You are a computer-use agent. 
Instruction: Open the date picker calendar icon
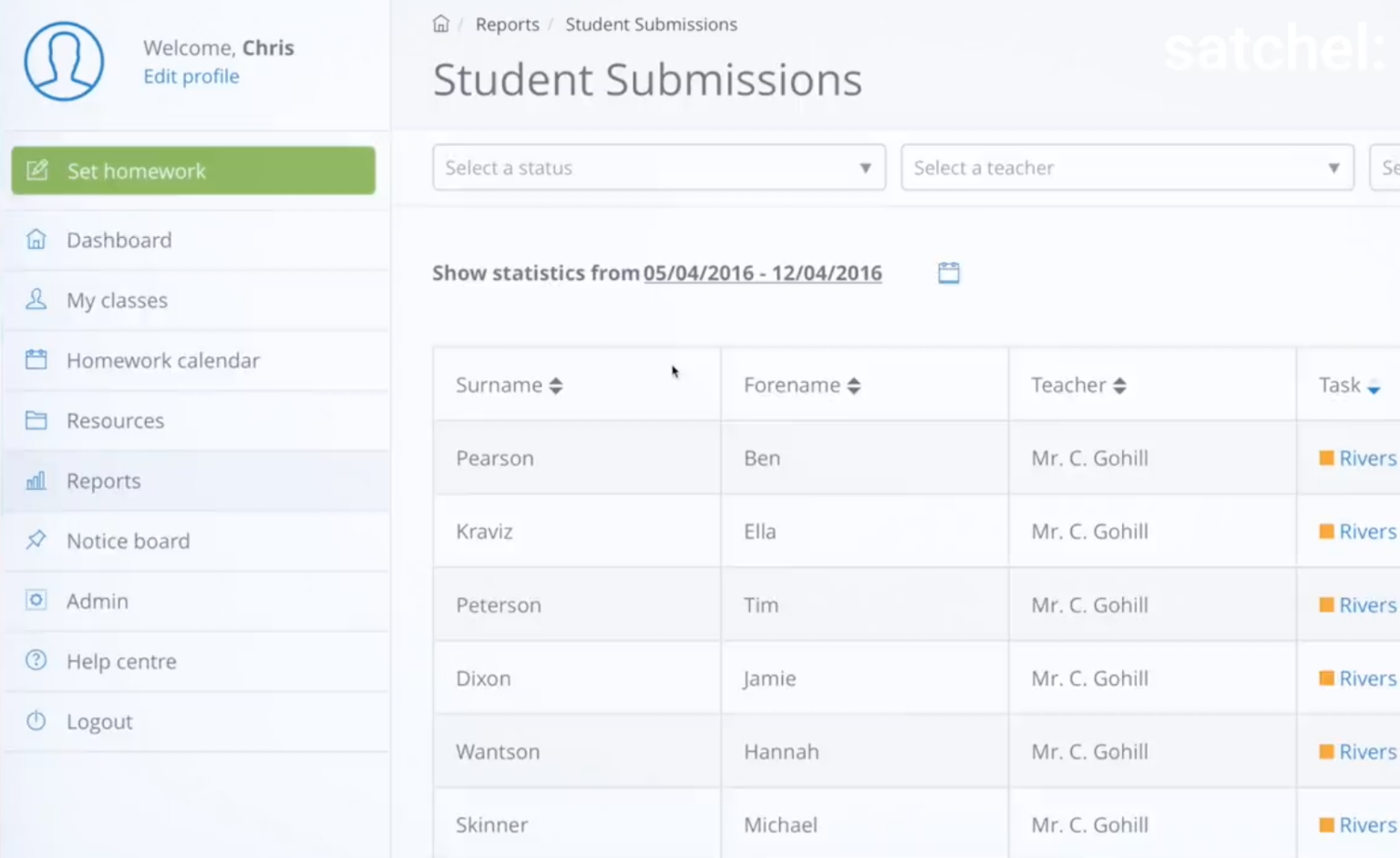948,272
